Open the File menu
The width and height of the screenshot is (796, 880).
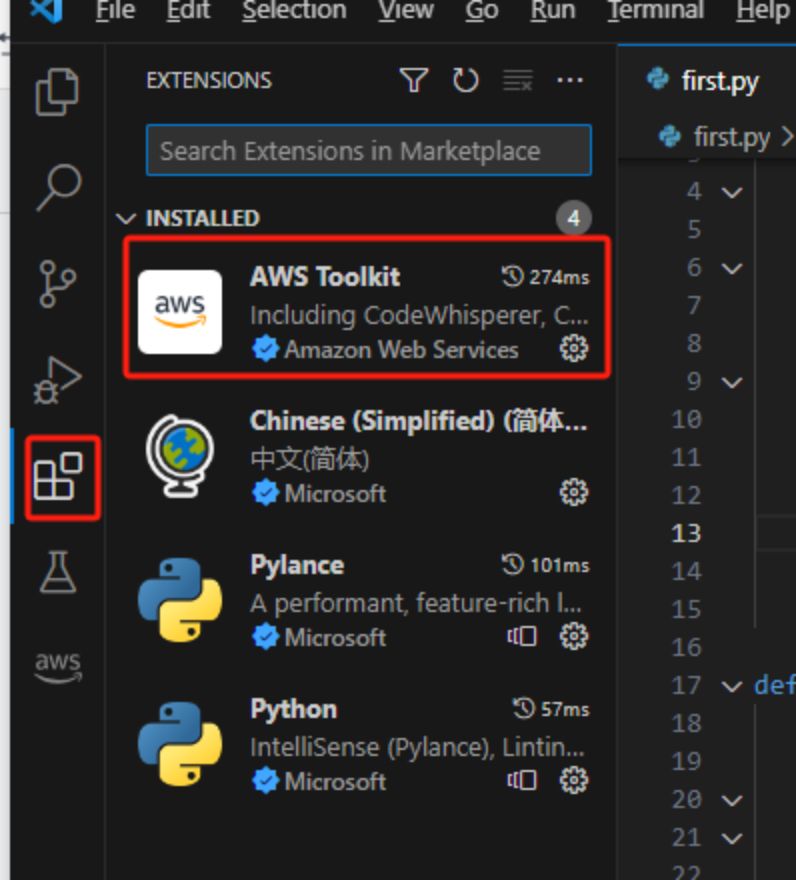115,10
